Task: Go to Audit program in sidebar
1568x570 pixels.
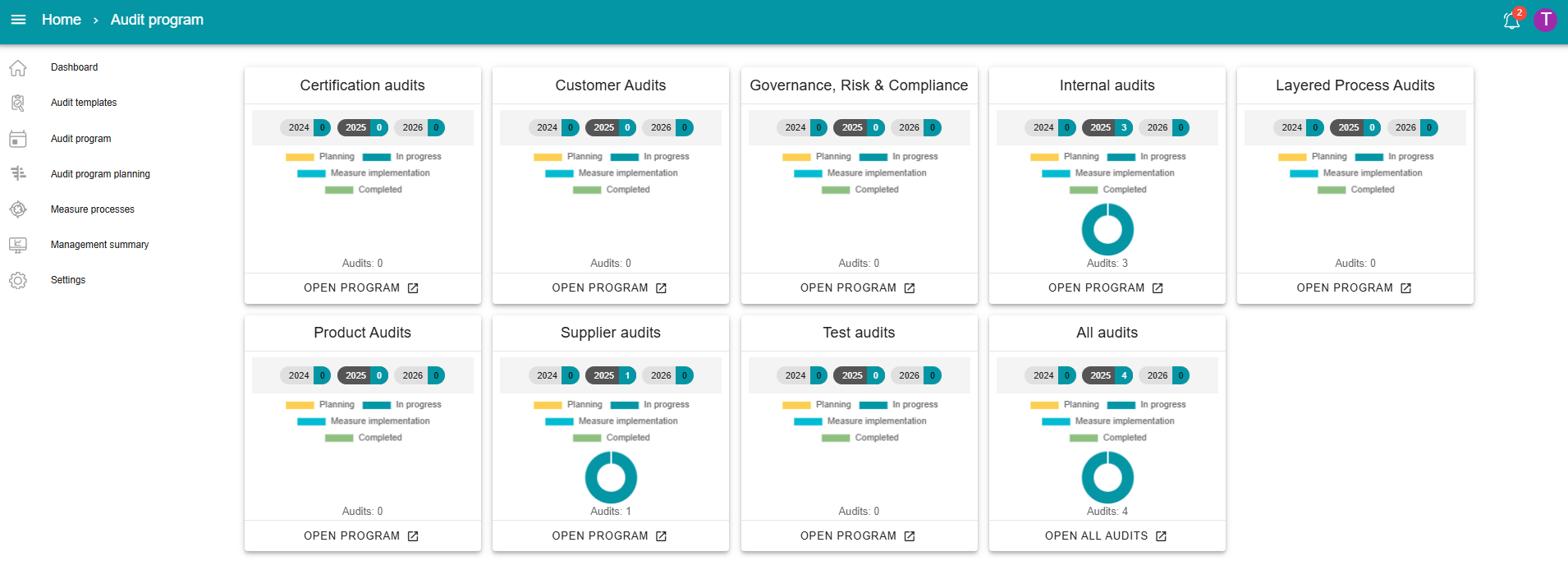Action: (80, 139)
